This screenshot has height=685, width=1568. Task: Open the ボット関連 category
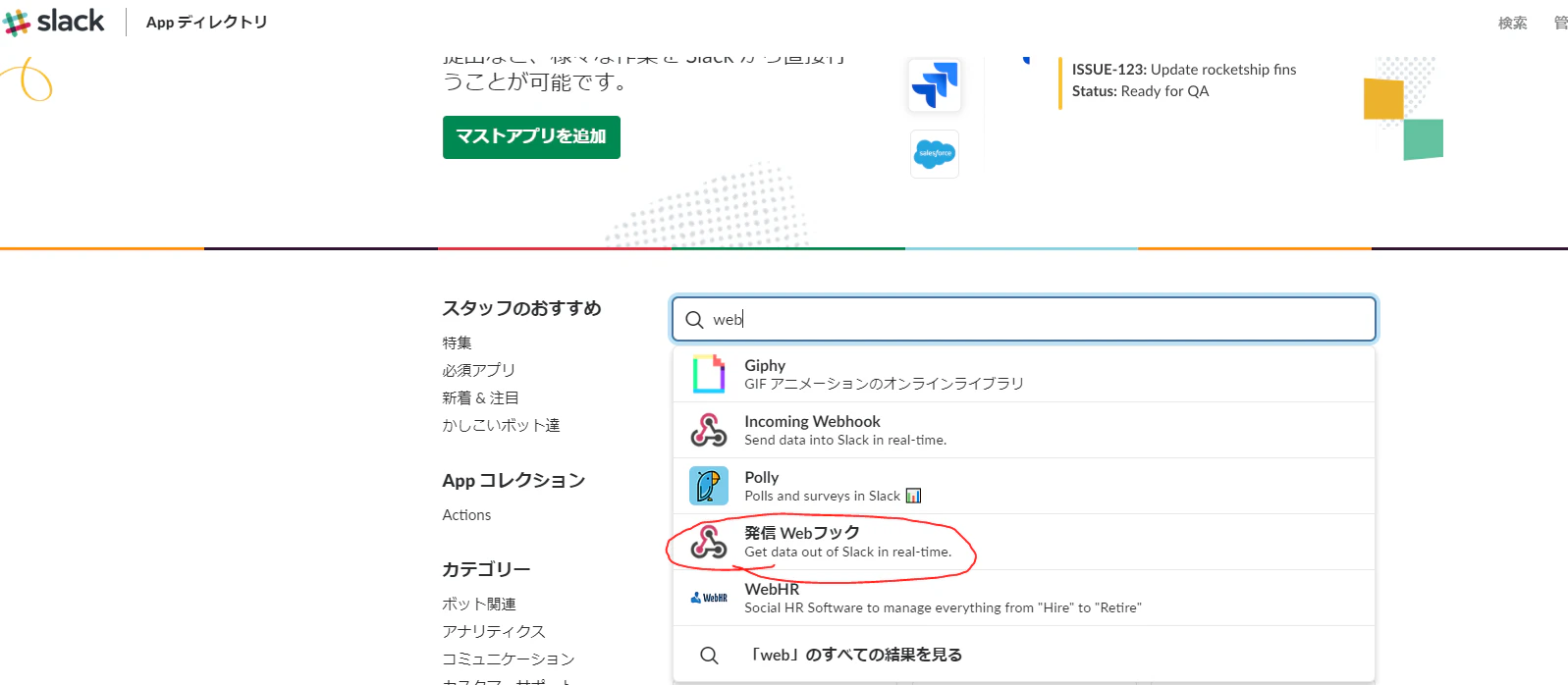coord(479,604)
